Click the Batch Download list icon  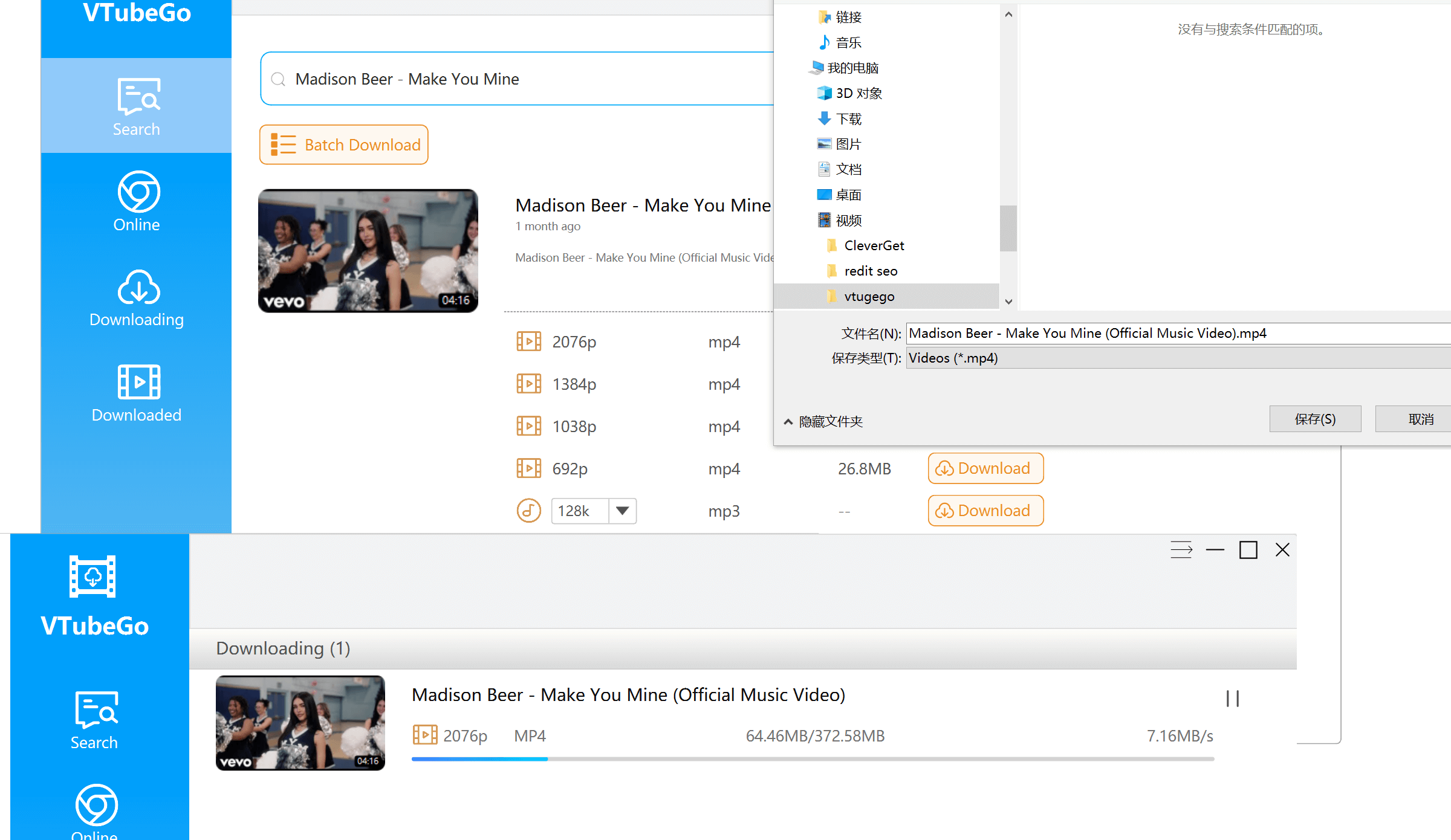tap(284, 145)
